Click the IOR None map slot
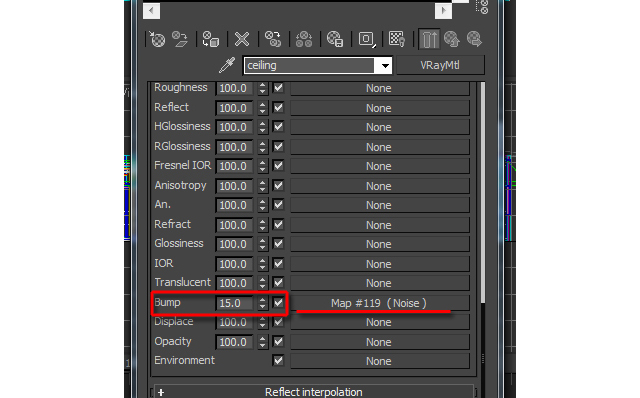 [380, 264]
